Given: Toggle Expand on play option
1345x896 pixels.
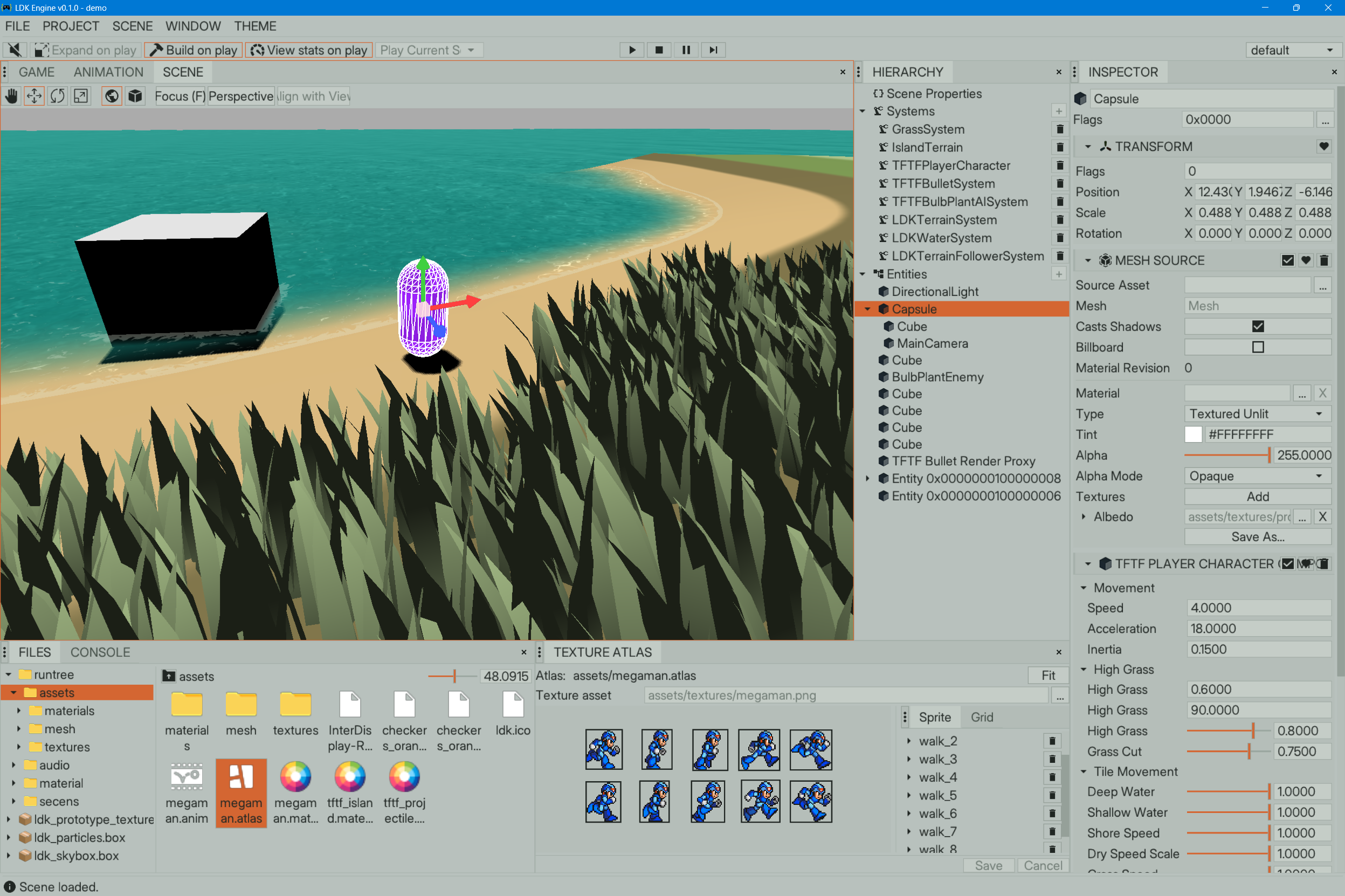Looking at the screenshot, I should (x=85, y=50).
